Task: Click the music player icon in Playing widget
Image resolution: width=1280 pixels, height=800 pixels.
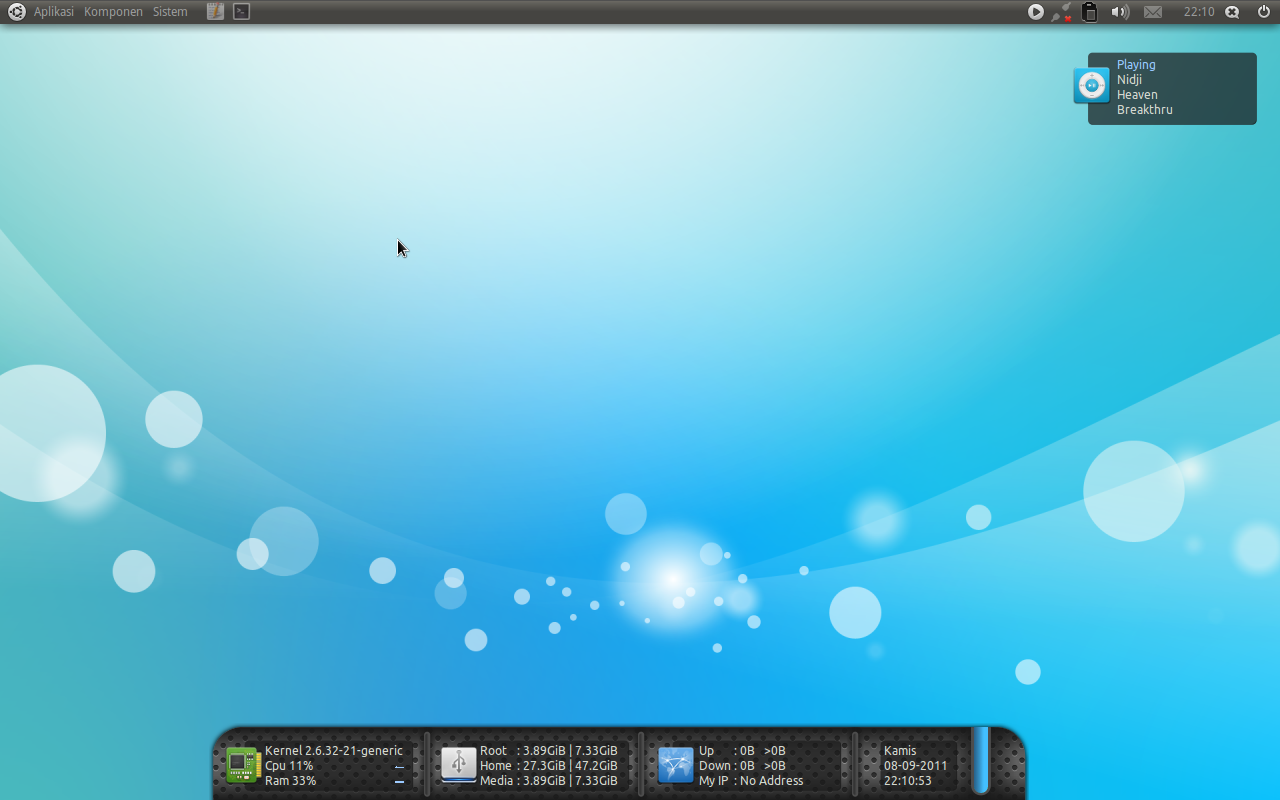Action: pyautogui.click(x=1091, y=86)
